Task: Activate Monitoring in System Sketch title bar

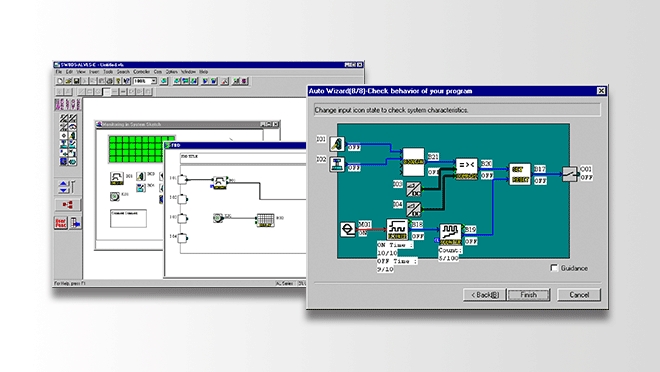Action: (187, 124)
